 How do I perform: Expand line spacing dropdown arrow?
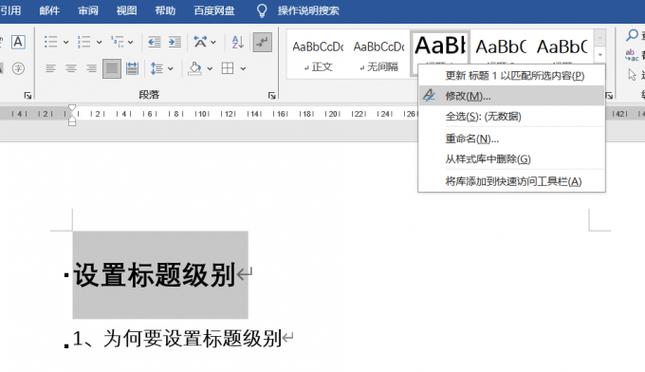coord(171,68)
